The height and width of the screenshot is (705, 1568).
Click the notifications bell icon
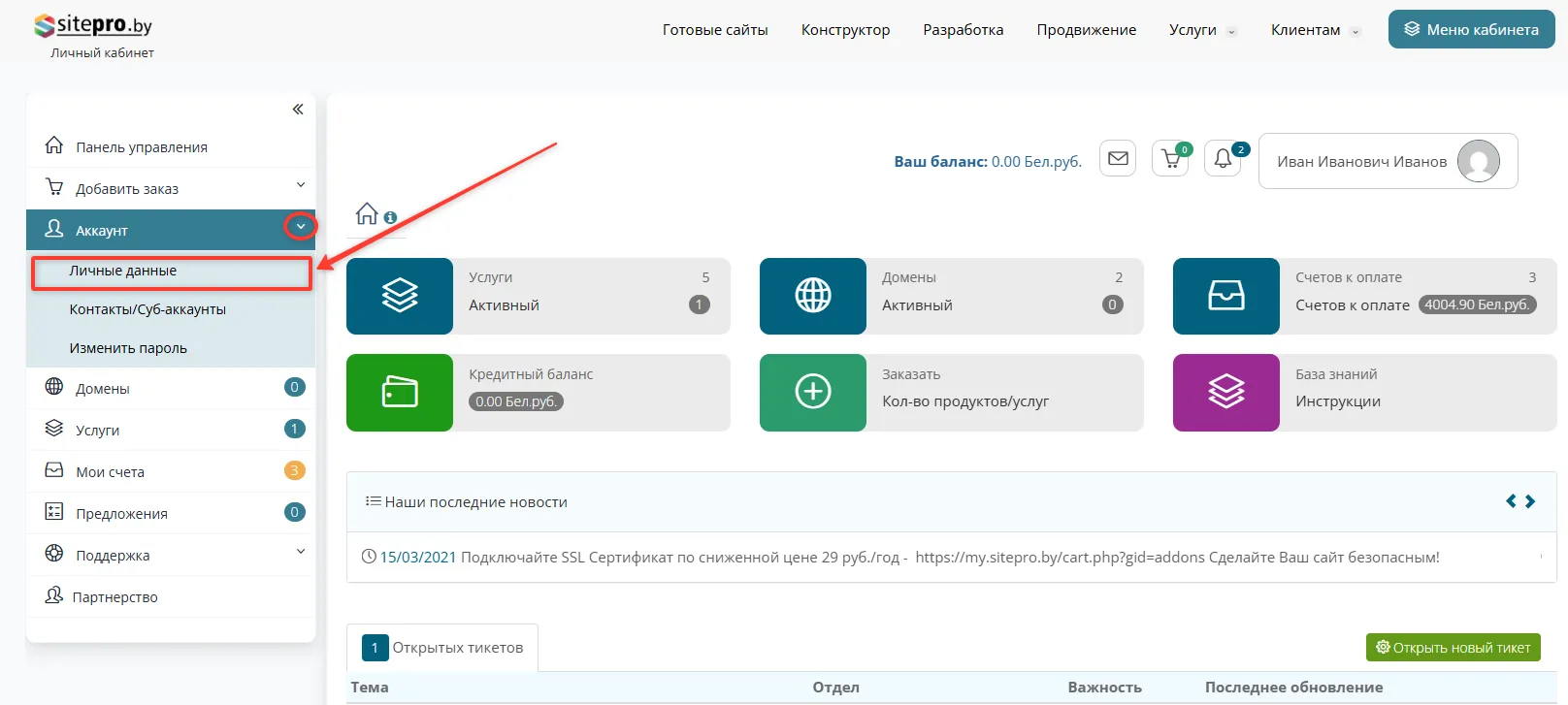[1223, 159]
